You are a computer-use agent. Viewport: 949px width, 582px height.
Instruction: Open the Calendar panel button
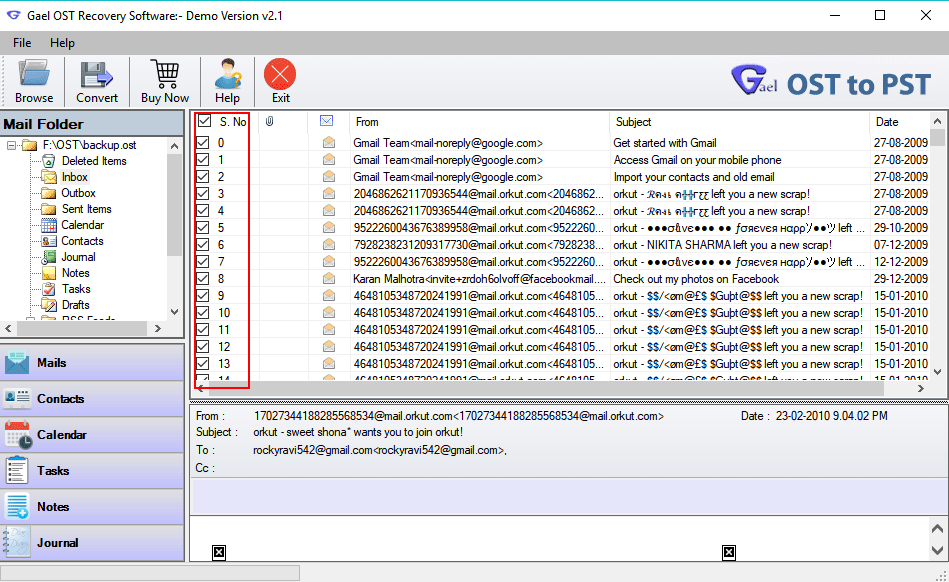pyautogui.click(x=92, y=435)
